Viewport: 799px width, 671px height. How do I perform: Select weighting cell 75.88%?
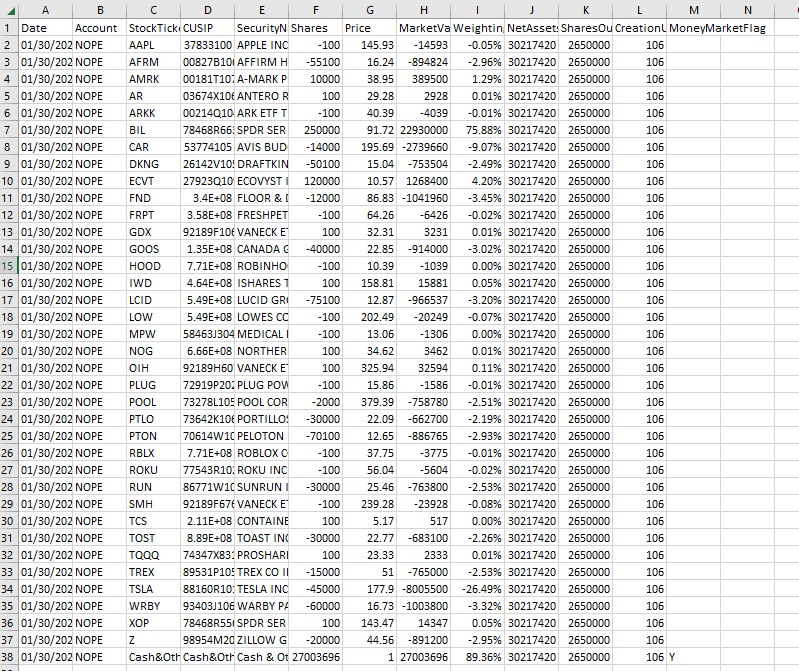477,130
